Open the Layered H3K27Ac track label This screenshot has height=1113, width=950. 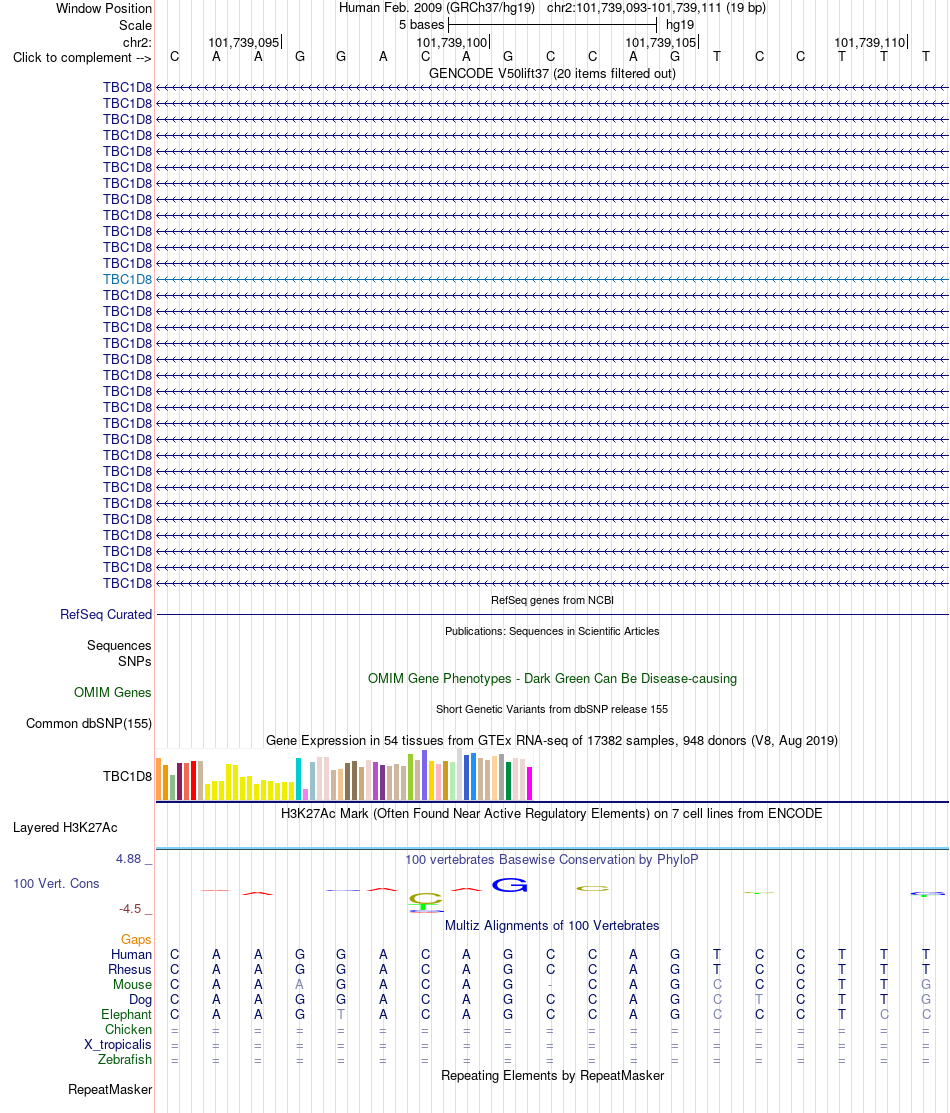[x=65, y=827]
